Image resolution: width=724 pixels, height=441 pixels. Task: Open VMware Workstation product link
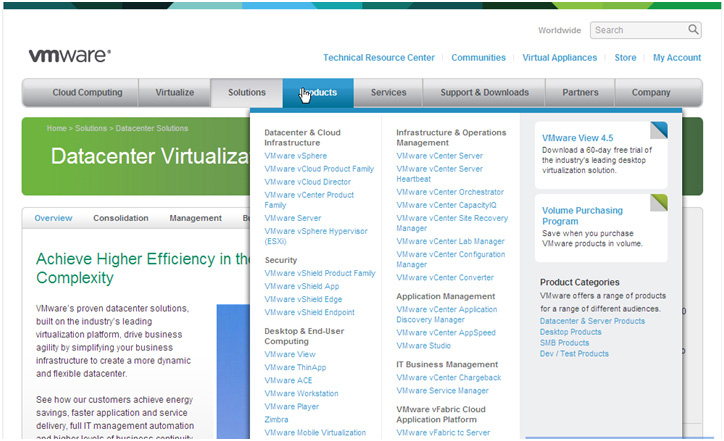point(301,394)
